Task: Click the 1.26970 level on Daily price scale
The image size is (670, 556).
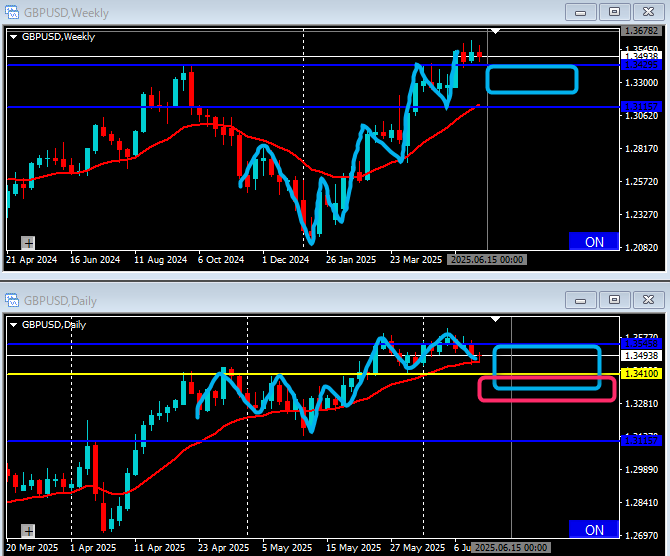Action: (x=641, y=536)
